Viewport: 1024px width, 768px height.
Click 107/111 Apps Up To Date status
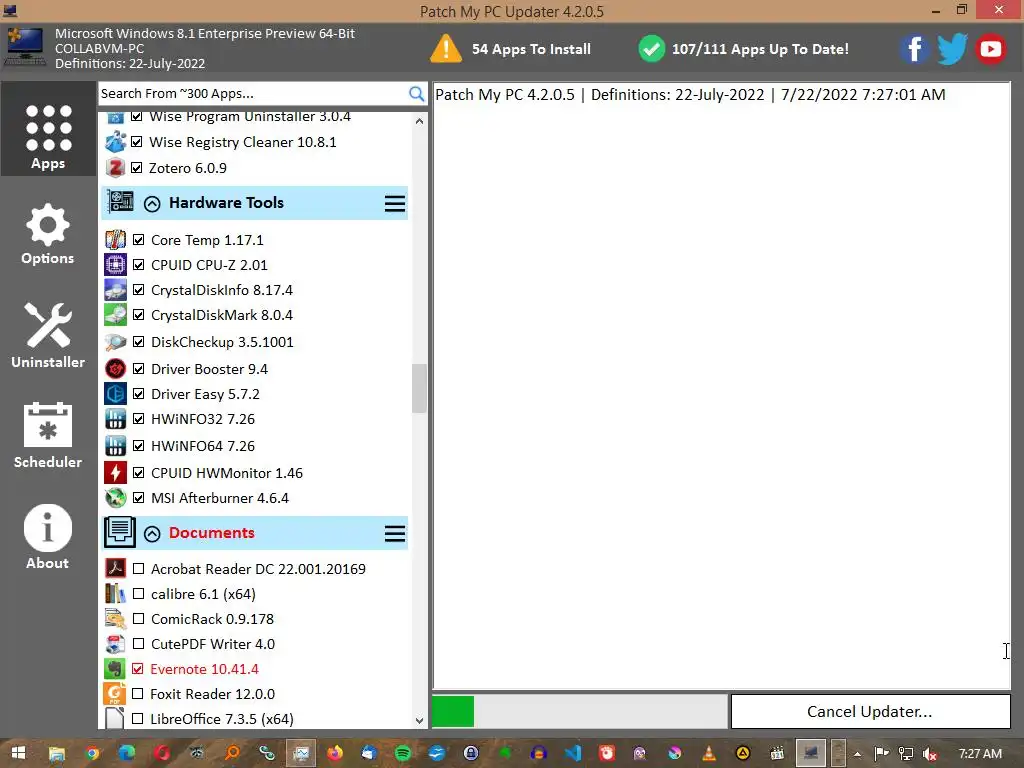(x=744, y=49)
